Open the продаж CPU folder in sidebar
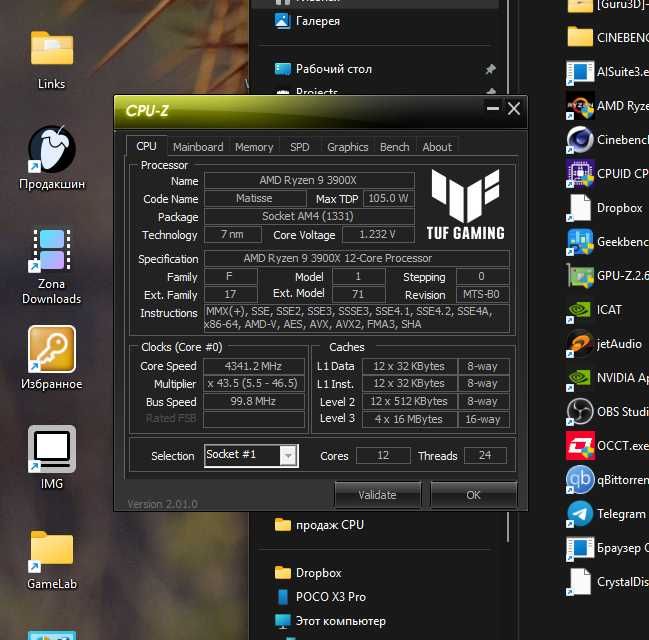Viewport: 649px width, 640px height. tap(319, 525)
